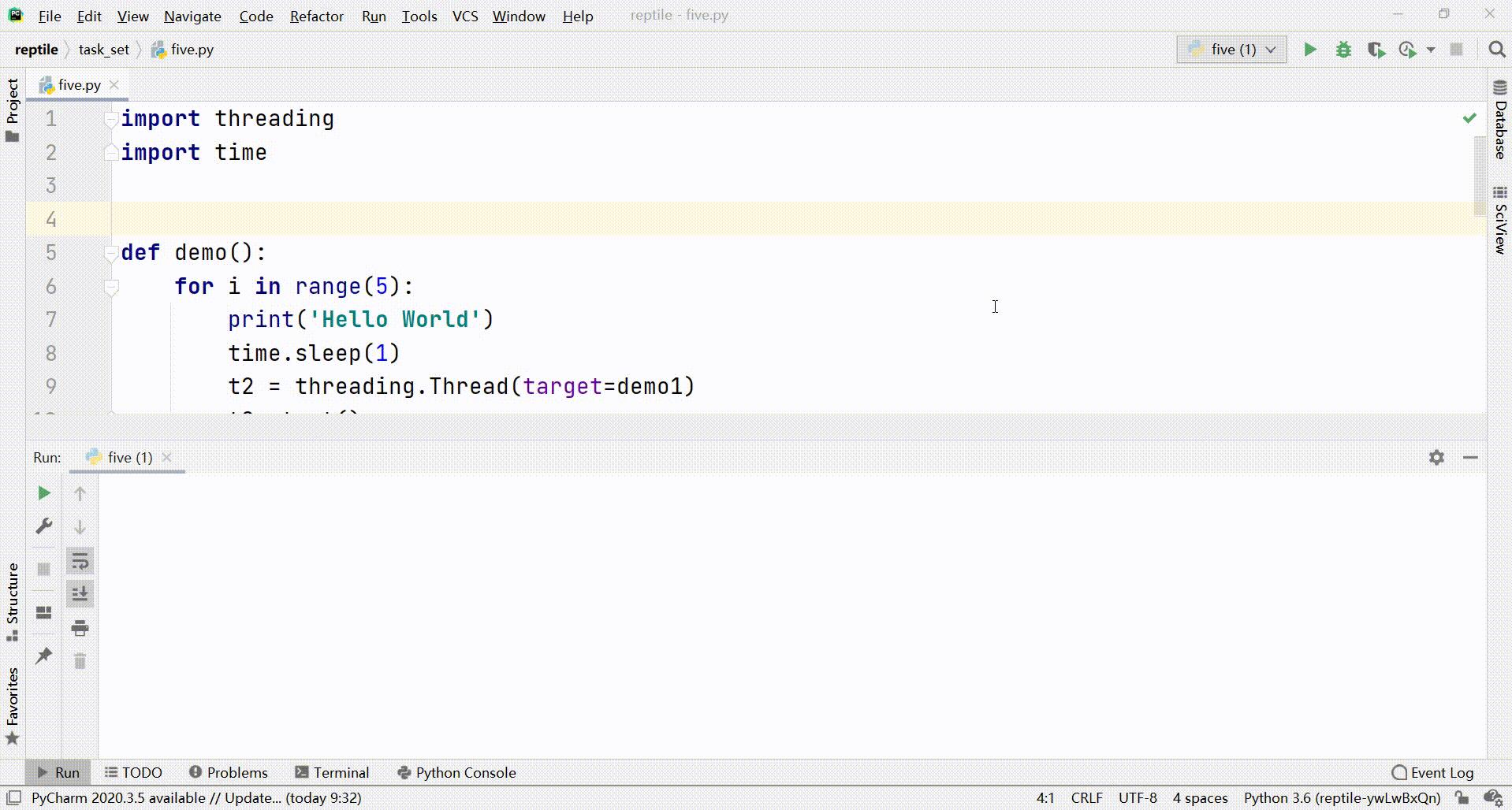1512x810 pixels.
Task: Collapse the for loop fold marker on line 6
Action: click(x=111, y=287)
